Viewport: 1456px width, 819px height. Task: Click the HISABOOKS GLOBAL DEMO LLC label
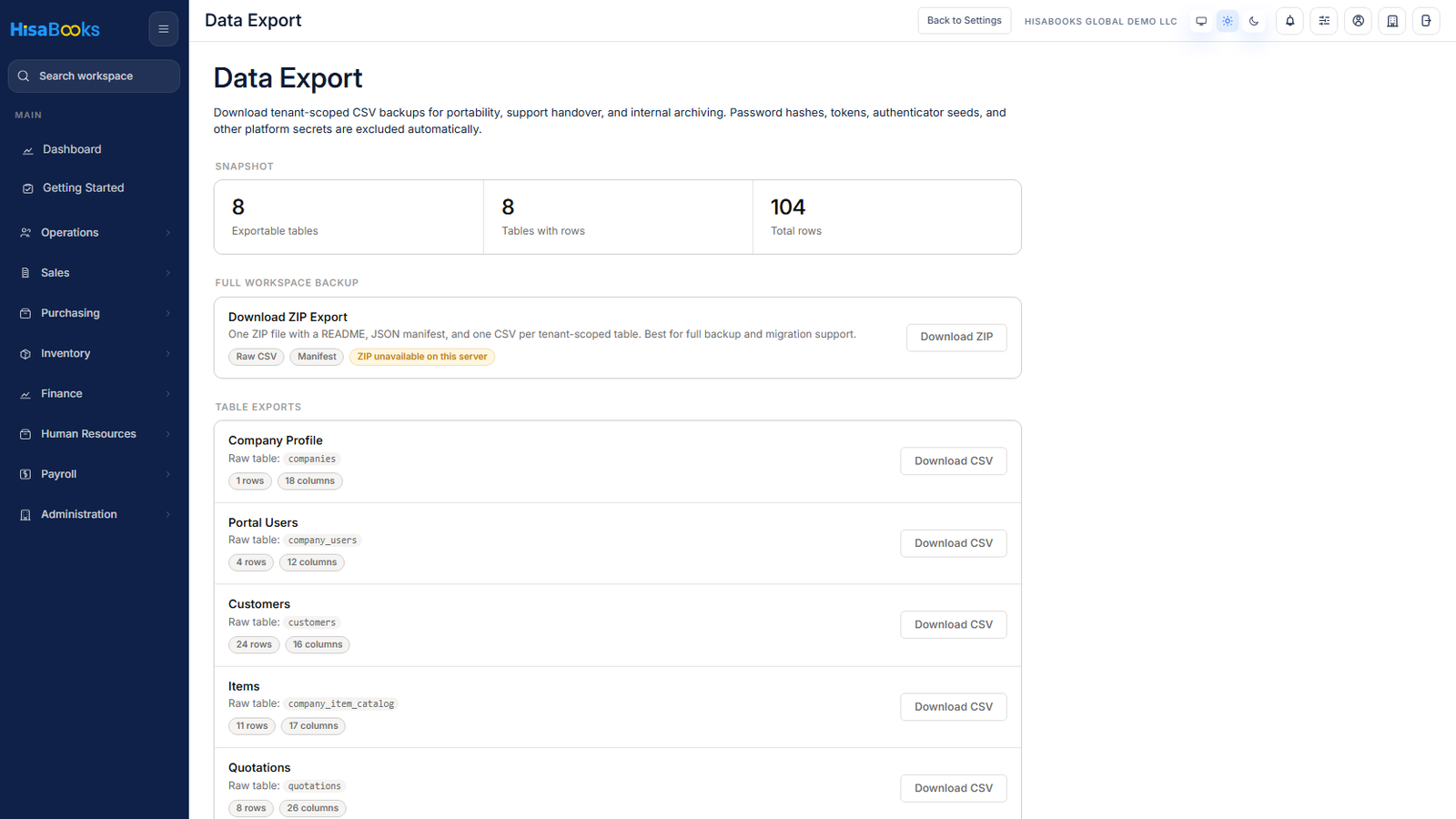[x=1100, y=21]
